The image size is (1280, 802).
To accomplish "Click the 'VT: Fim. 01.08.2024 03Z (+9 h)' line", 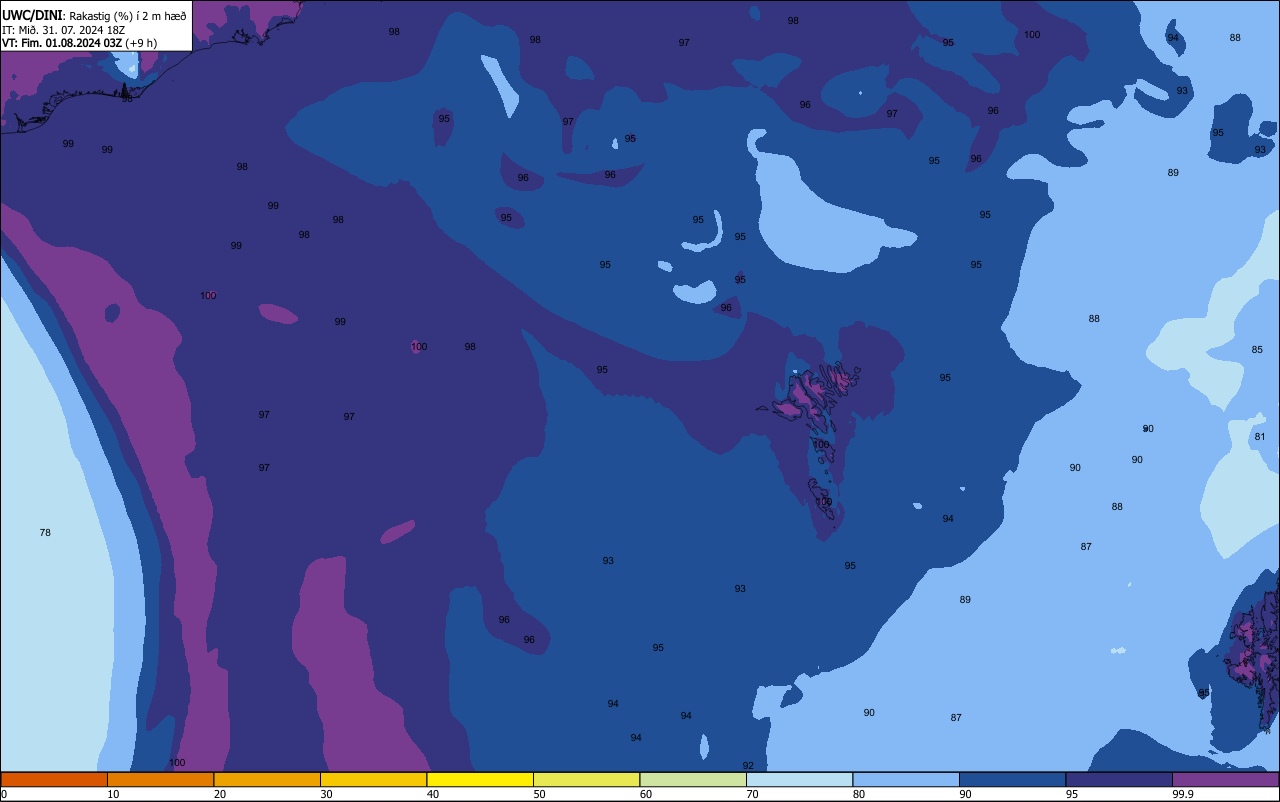I will point(79,43).
